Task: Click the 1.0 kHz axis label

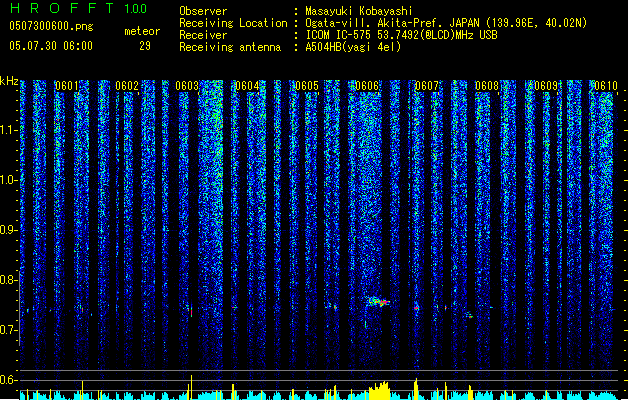Action: [x=8, y=180]
